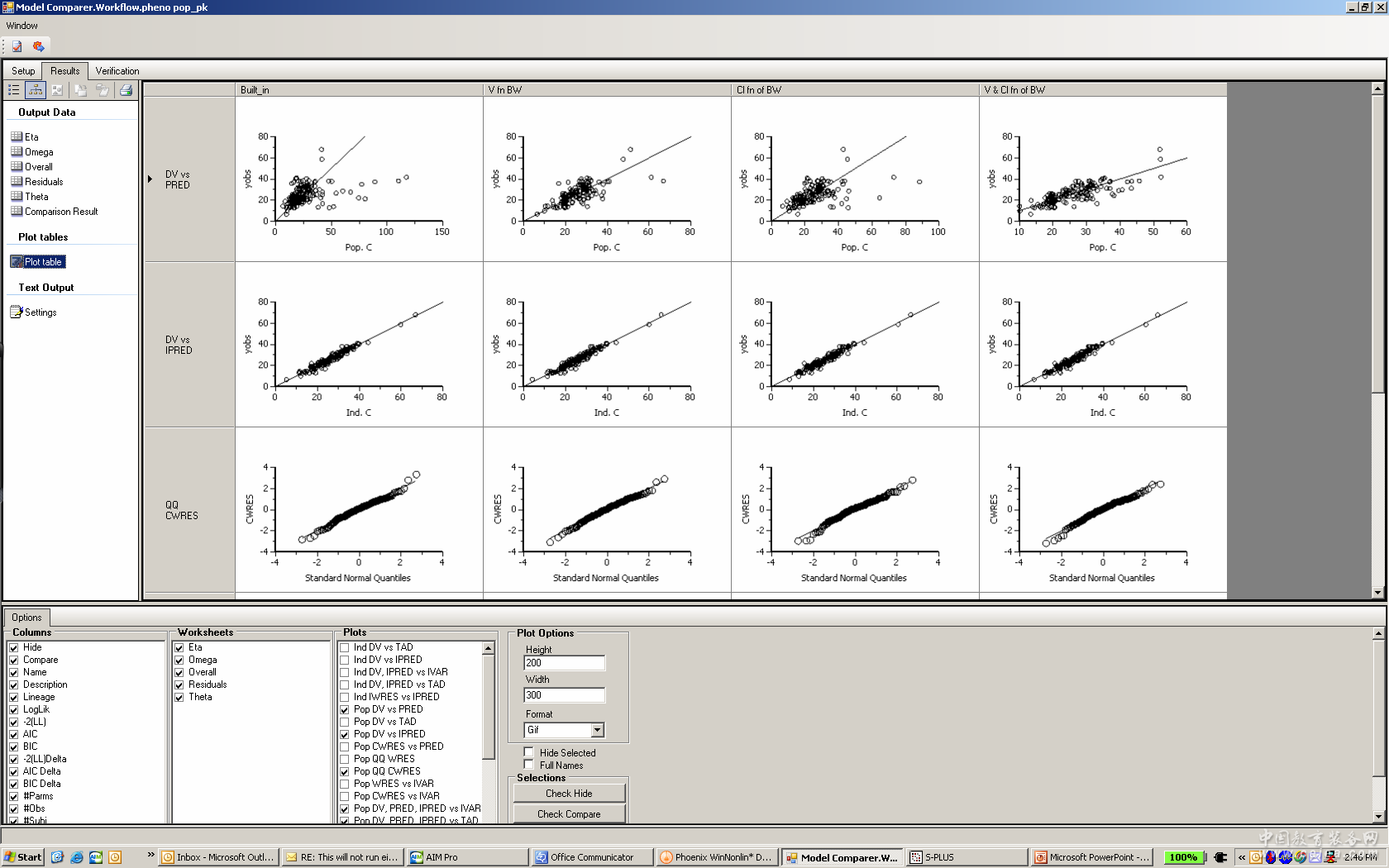This screenshot has height=868, width=1389.
Task: Enable the Ind DV vs TAD plot
Action: [345, 648]
